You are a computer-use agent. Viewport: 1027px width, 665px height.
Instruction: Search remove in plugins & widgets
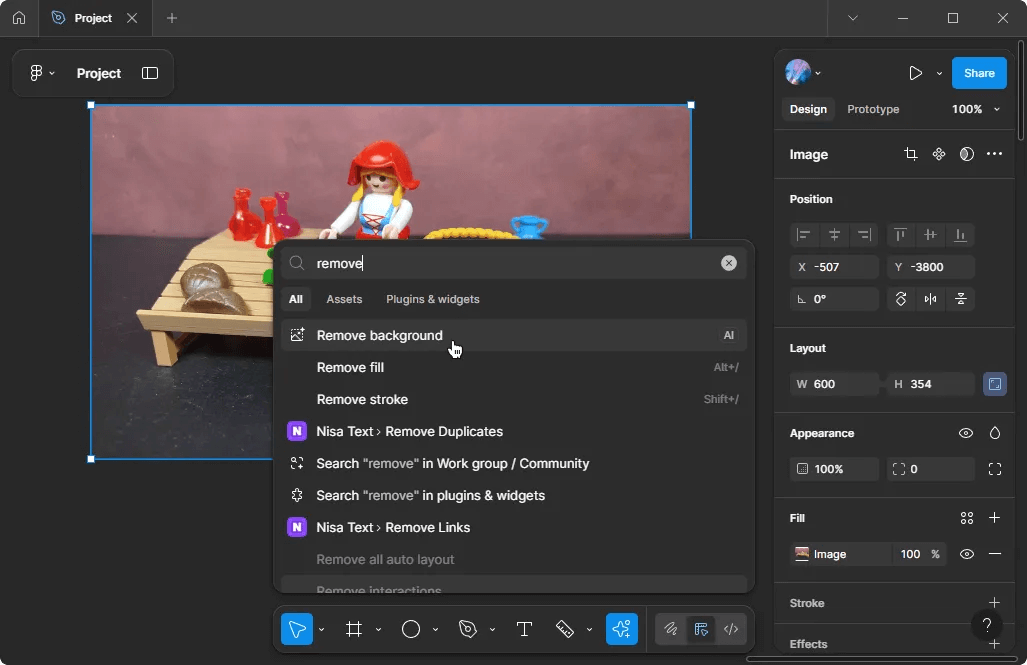point(514,496)
